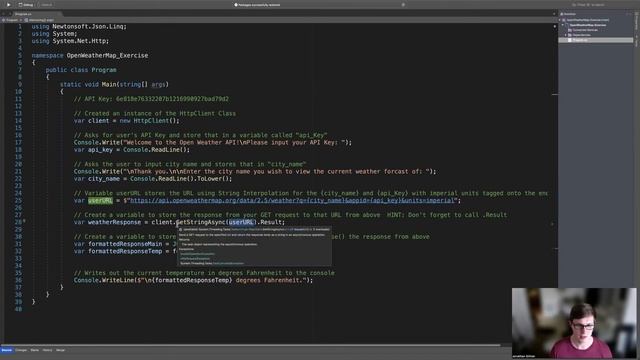Image resolution: width=640 pixels, height=360 pixels.
Task: Click the 'city_name' variable on line 22
Action: tap(104, 178)
